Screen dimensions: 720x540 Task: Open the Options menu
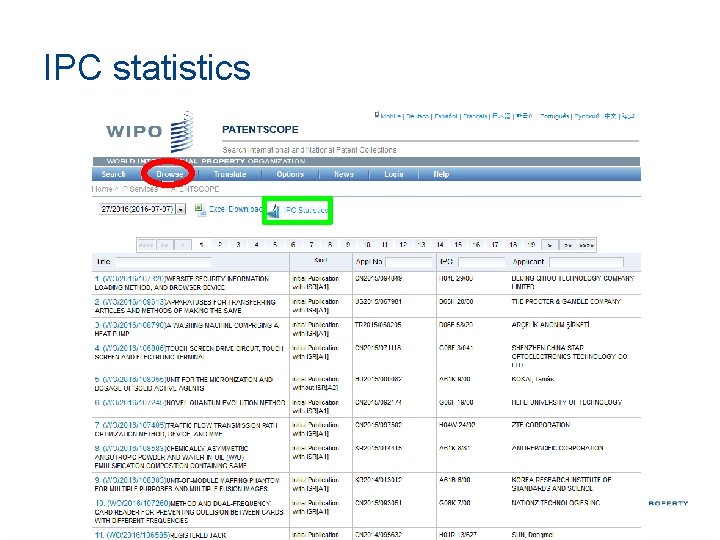pos(290,174)
